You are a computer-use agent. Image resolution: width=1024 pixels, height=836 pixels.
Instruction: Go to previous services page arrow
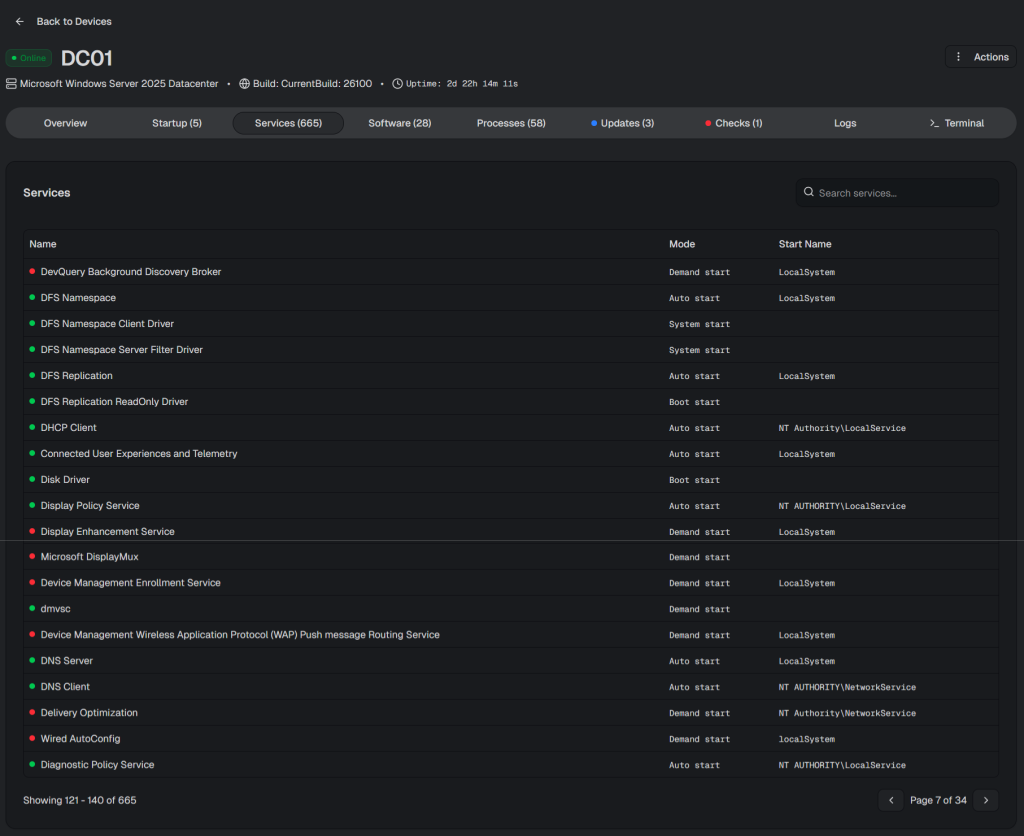pyautogui.click(x=890, y=800)
